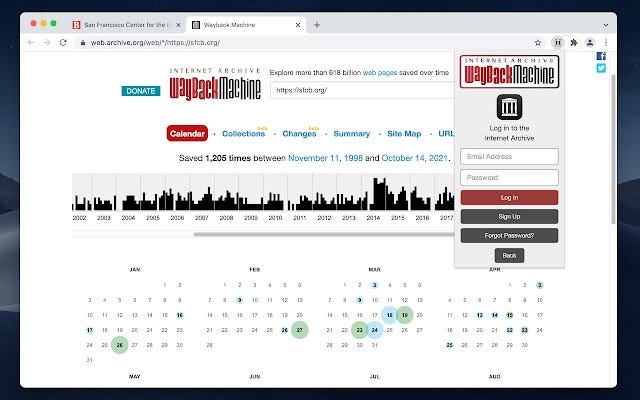This screenshot has height=400, width=640.
Task: Click the Facebook share icon
Action: point(601,56)
